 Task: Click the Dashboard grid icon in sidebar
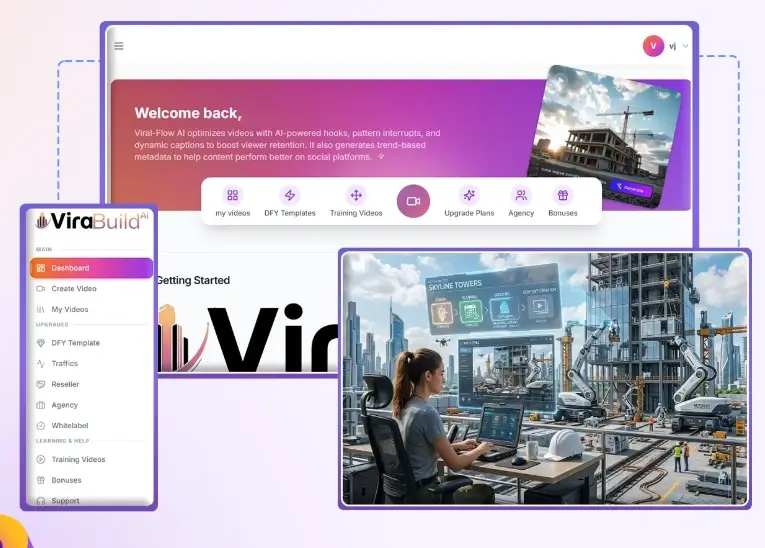pos(41,268)
